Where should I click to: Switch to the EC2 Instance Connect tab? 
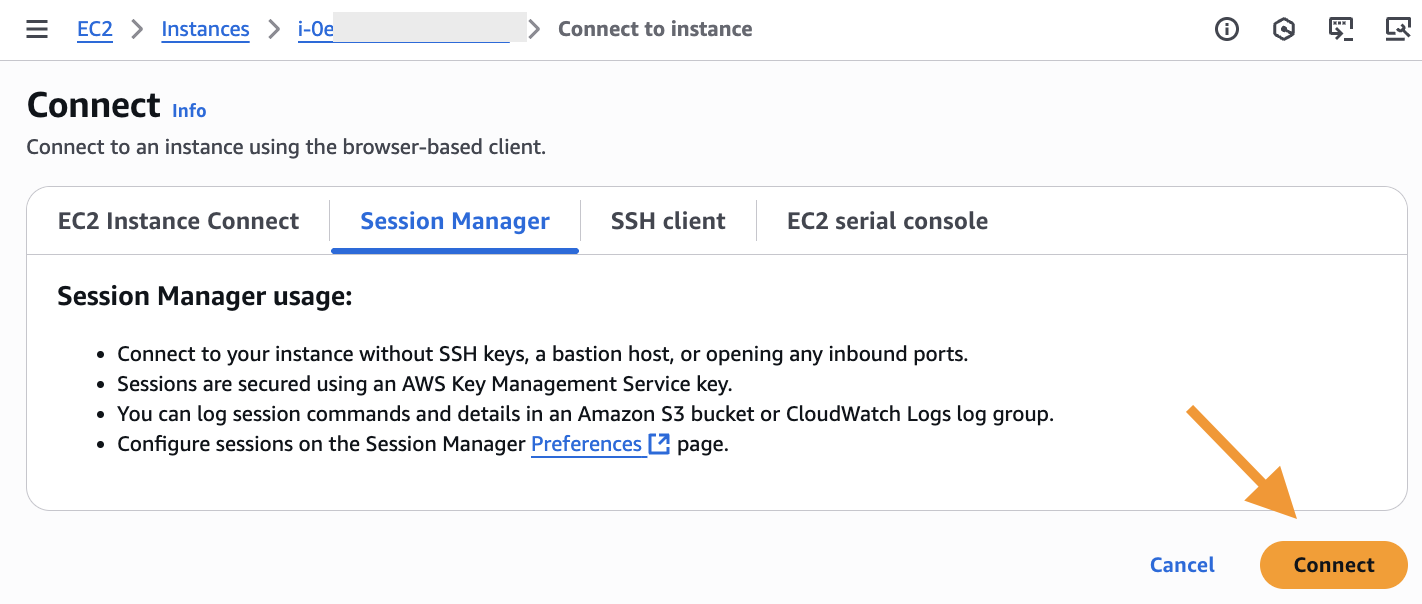point(177,221)
